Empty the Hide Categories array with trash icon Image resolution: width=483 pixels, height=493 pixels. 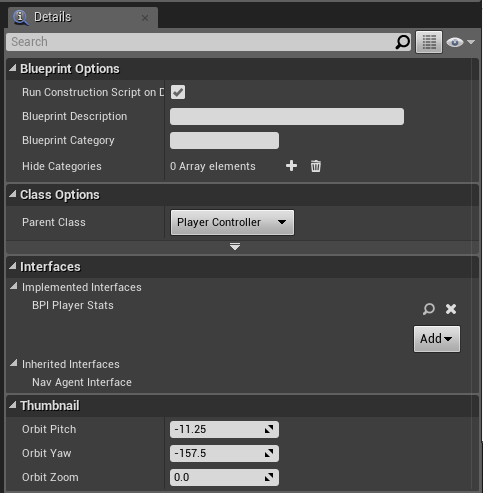click(x=316, y=166)
